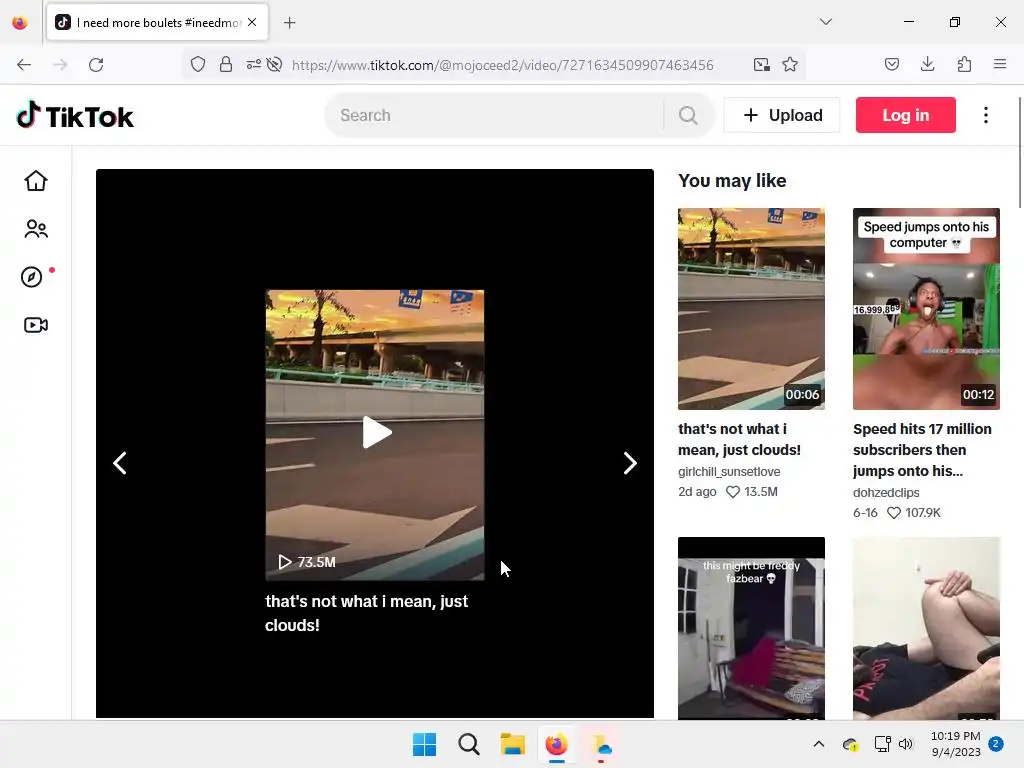Open the 'this might be freddy fazbear' thumbnail
1024x768 pixels.
pos(751,628)
